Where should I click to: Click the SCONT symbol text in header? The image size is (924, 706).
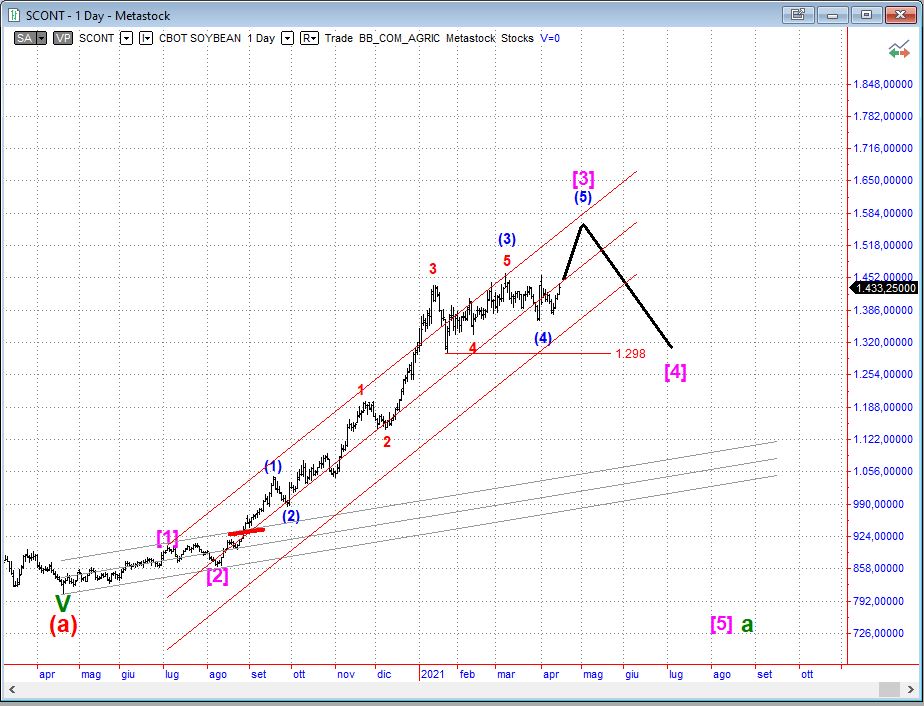97,38
